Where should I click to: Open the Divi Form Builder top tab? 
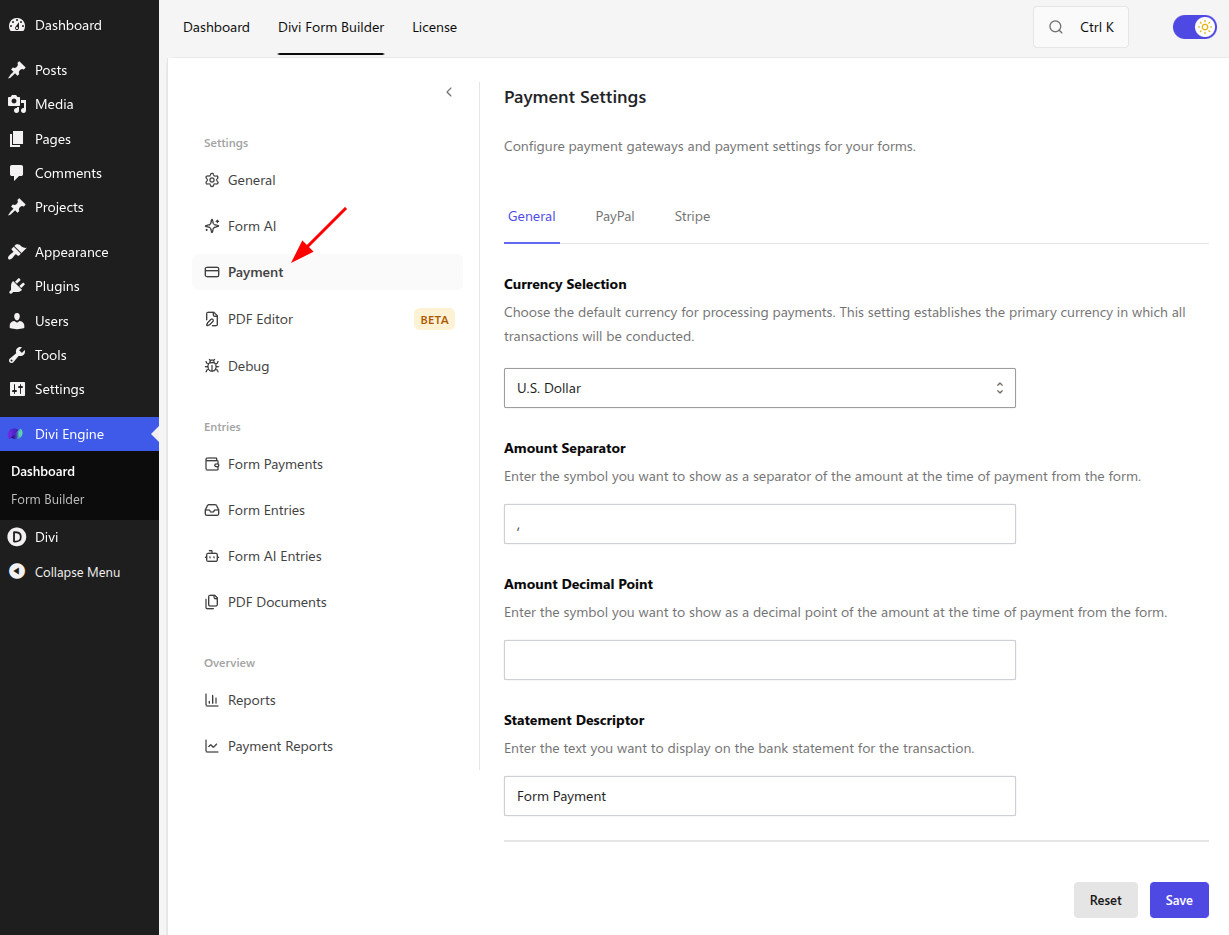[331, 27]
